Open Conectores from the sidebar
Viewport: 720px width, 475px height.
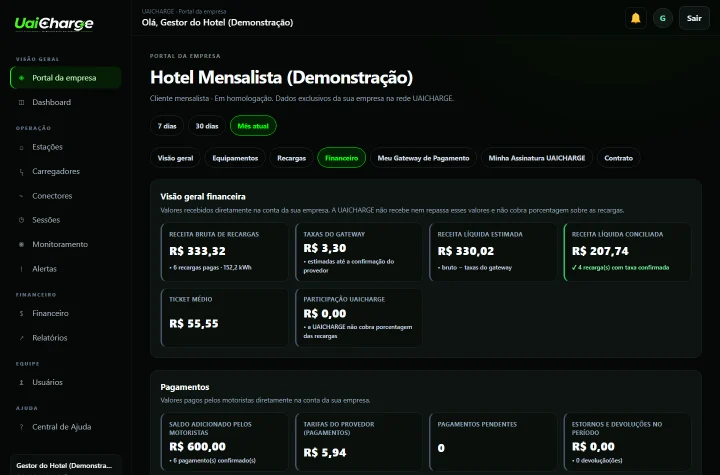point(66,196)
